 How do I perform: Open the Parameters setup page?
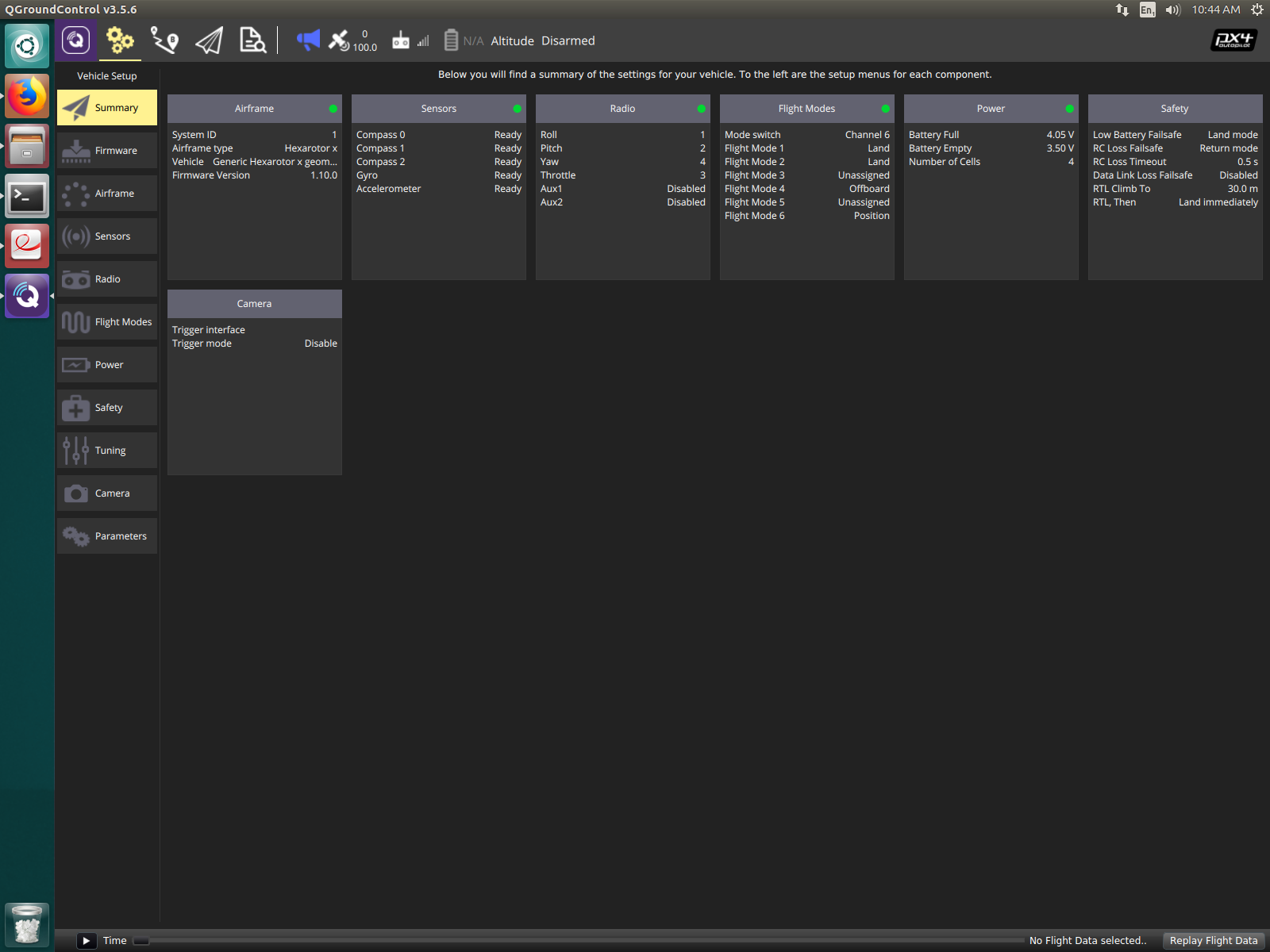(x=107, y=536)
